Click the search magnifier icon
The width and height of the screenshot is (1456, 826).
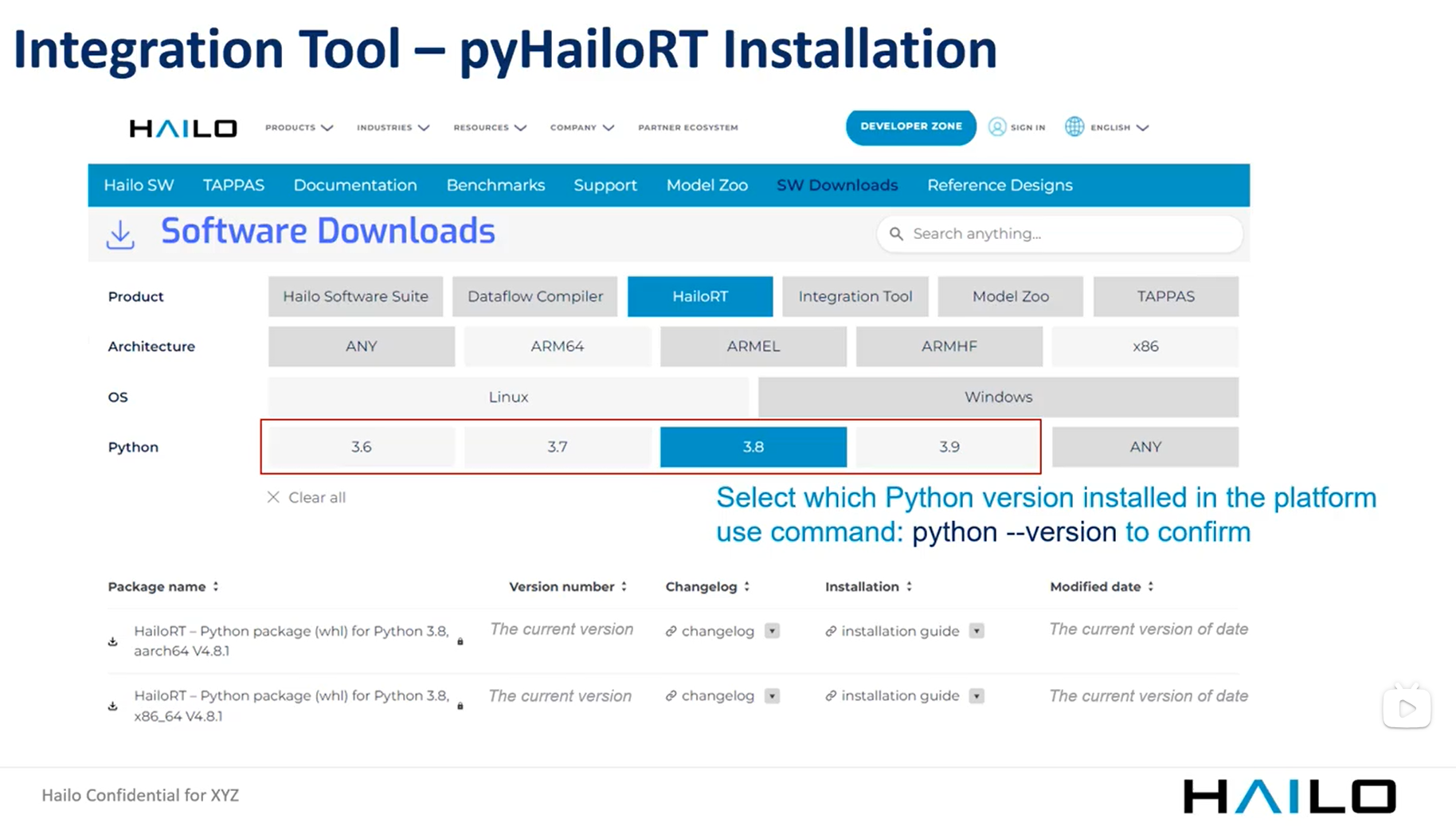[896, 233]
